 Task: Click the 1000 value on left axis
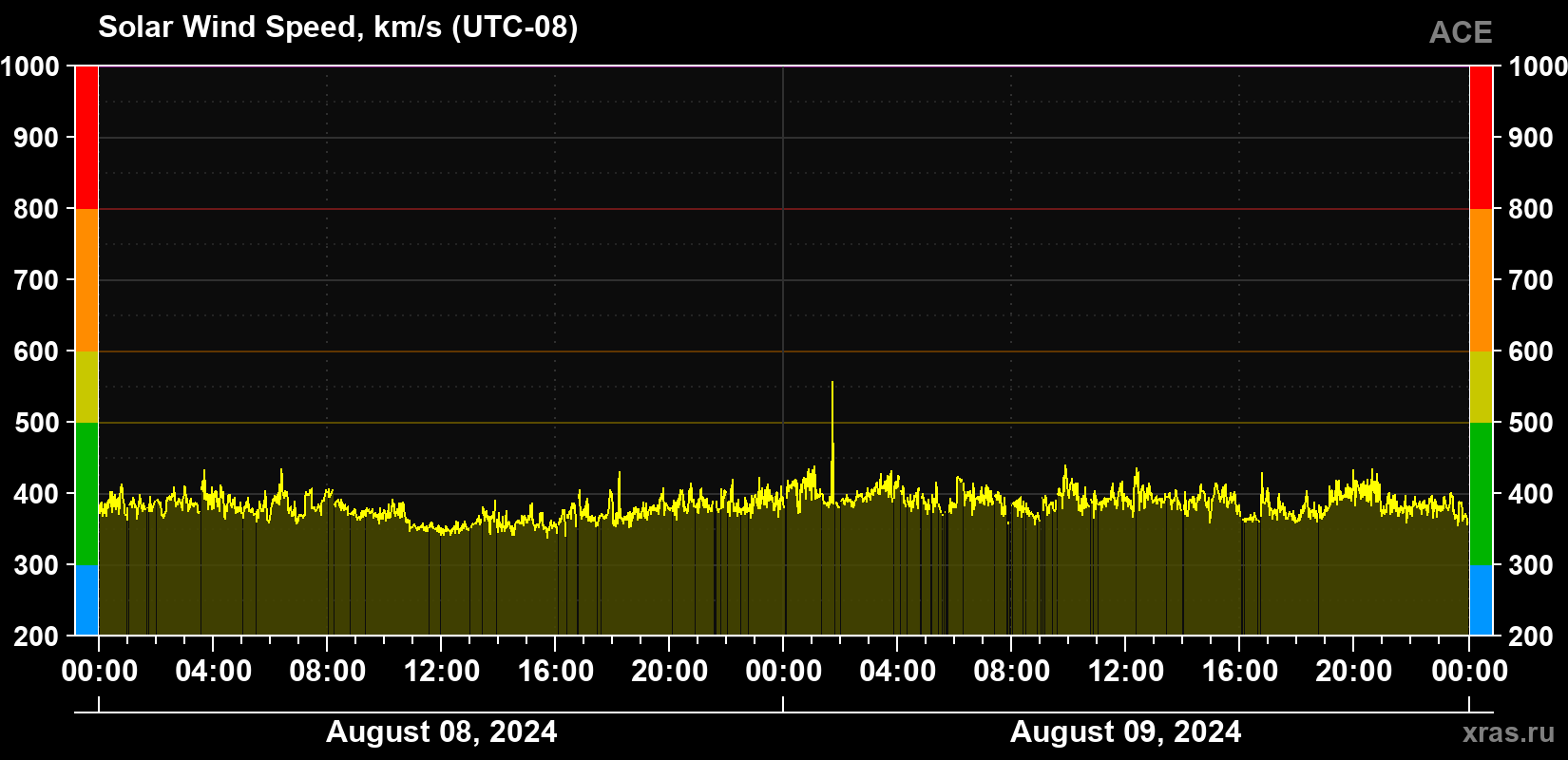(x=29, y=66)
